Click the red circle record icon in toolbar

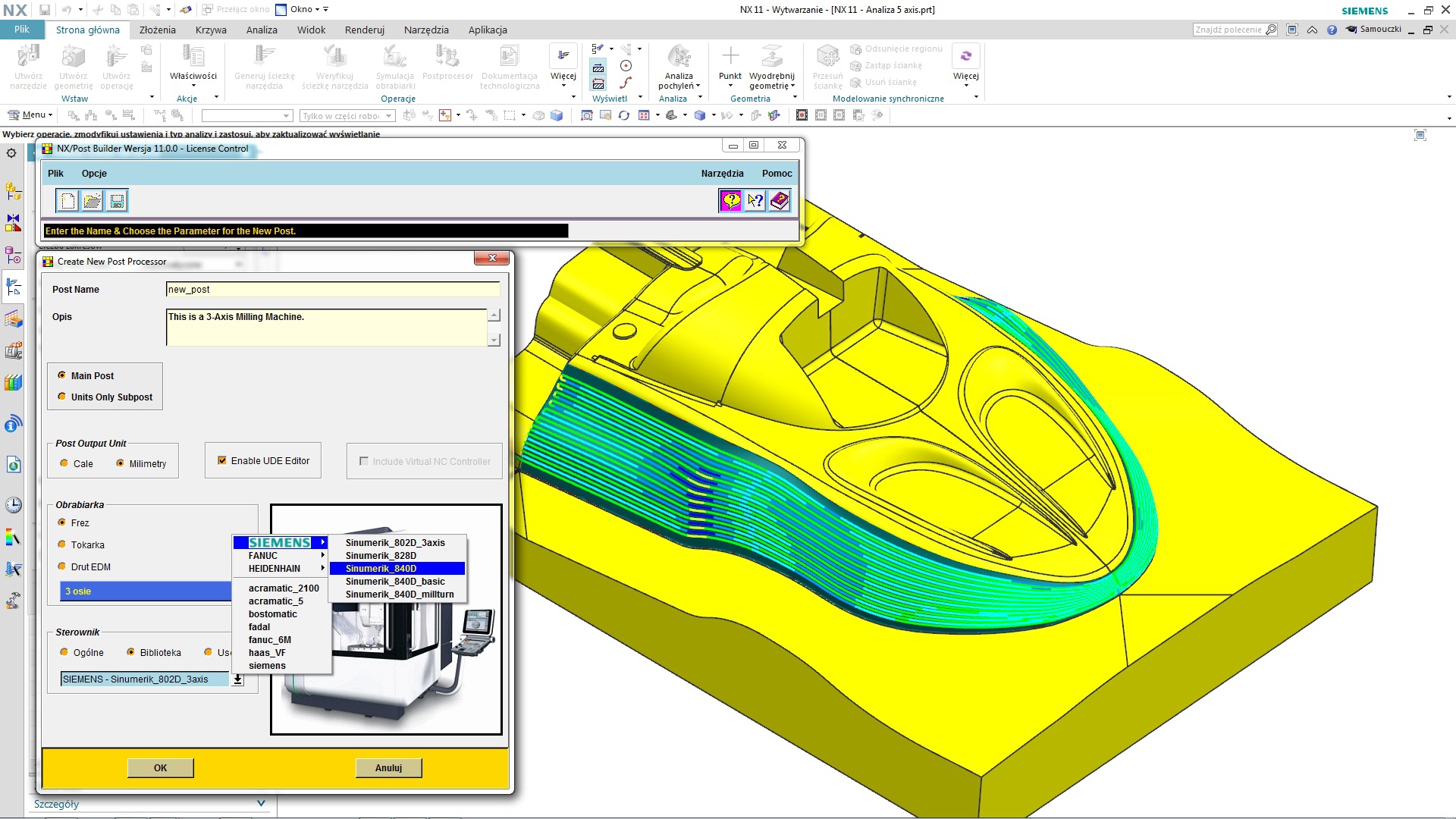tap(802, 115)
